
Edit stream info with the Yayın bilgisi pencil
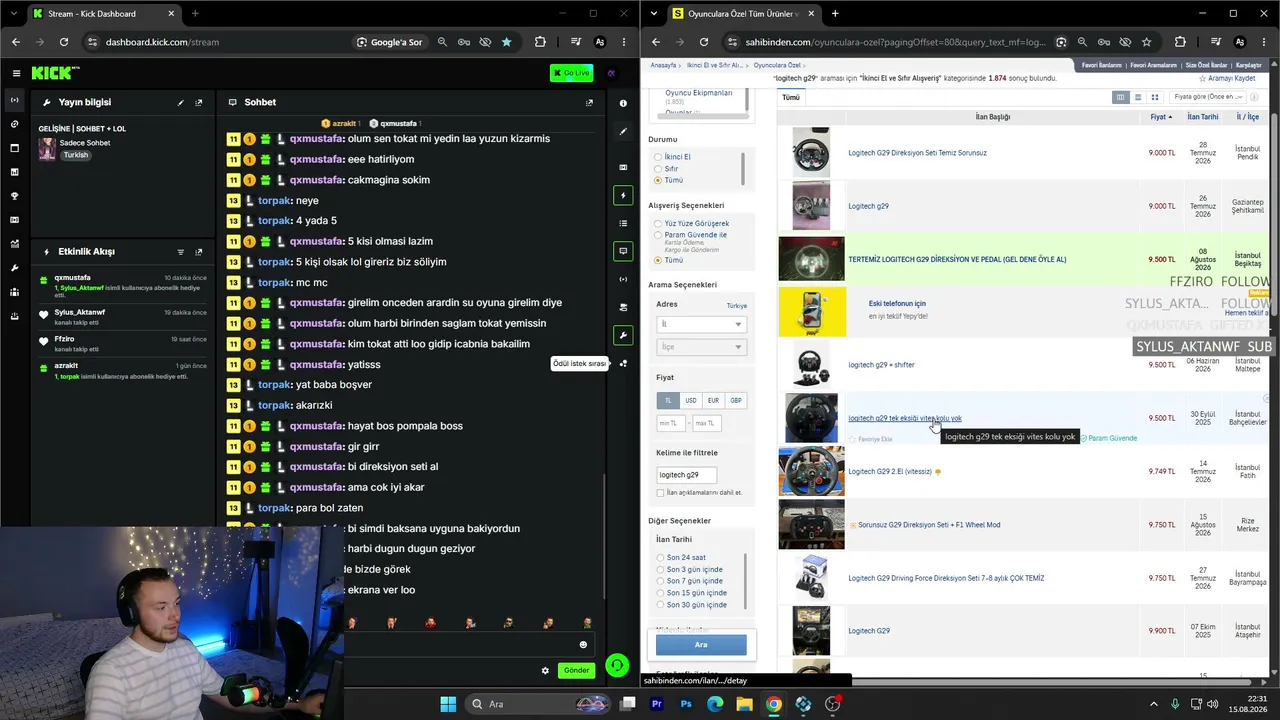181,102
